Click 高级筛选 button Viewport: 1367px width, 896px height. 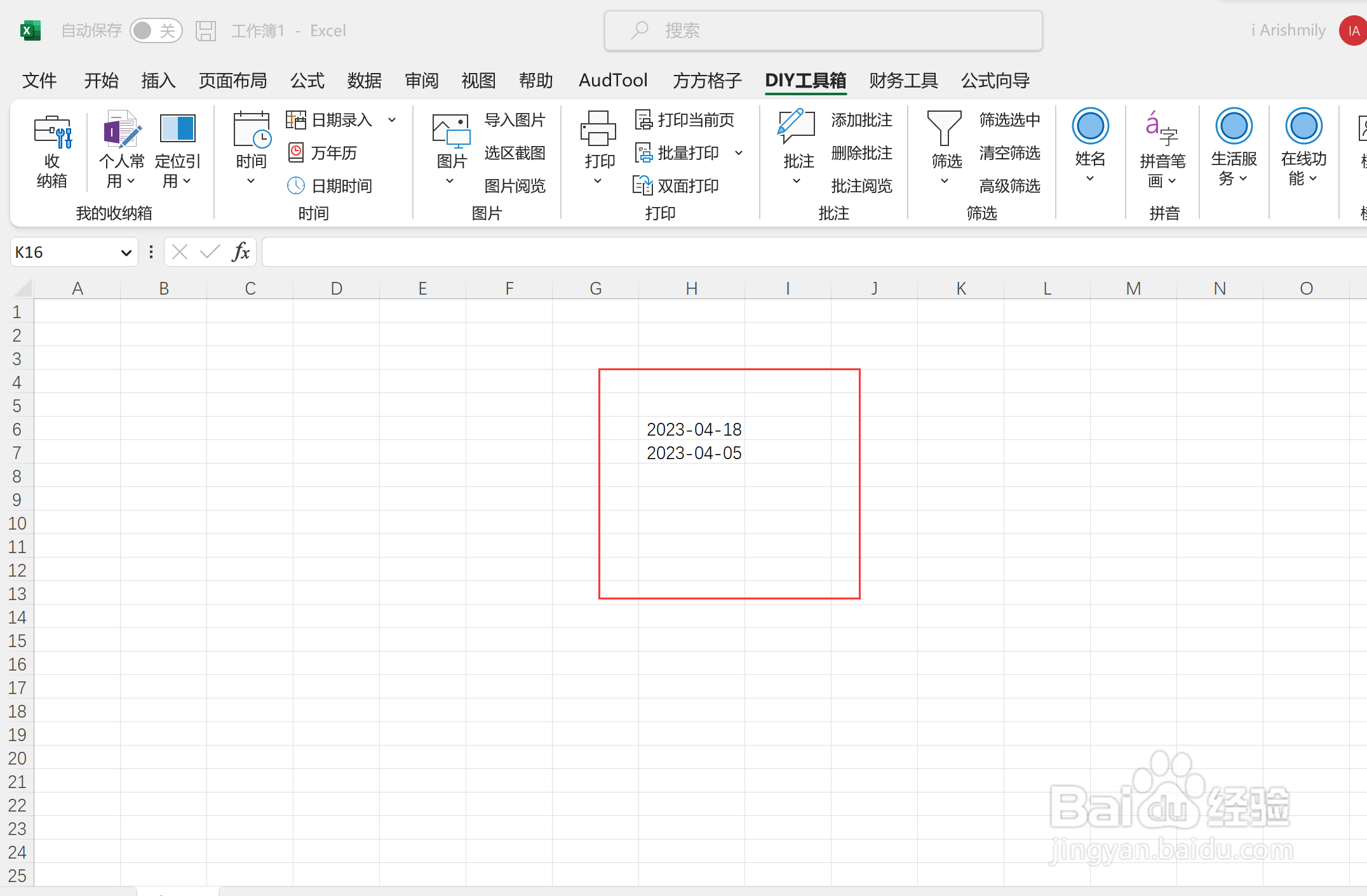coord(1010,185)
